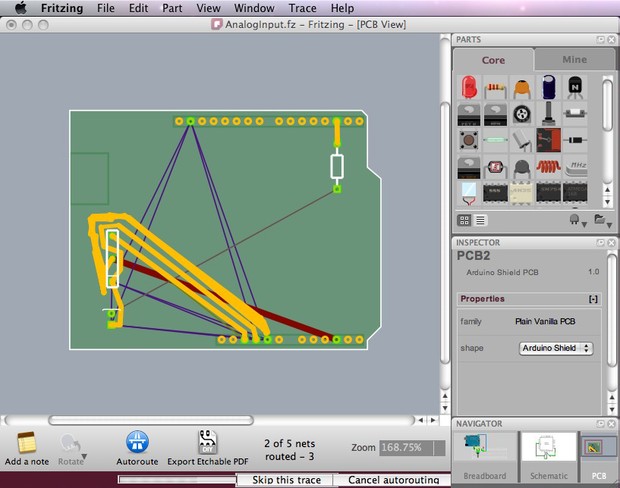This screenshot has width=620, height=488.
Task: Start the Autoroute tool
Action: (x=137, y=442)
